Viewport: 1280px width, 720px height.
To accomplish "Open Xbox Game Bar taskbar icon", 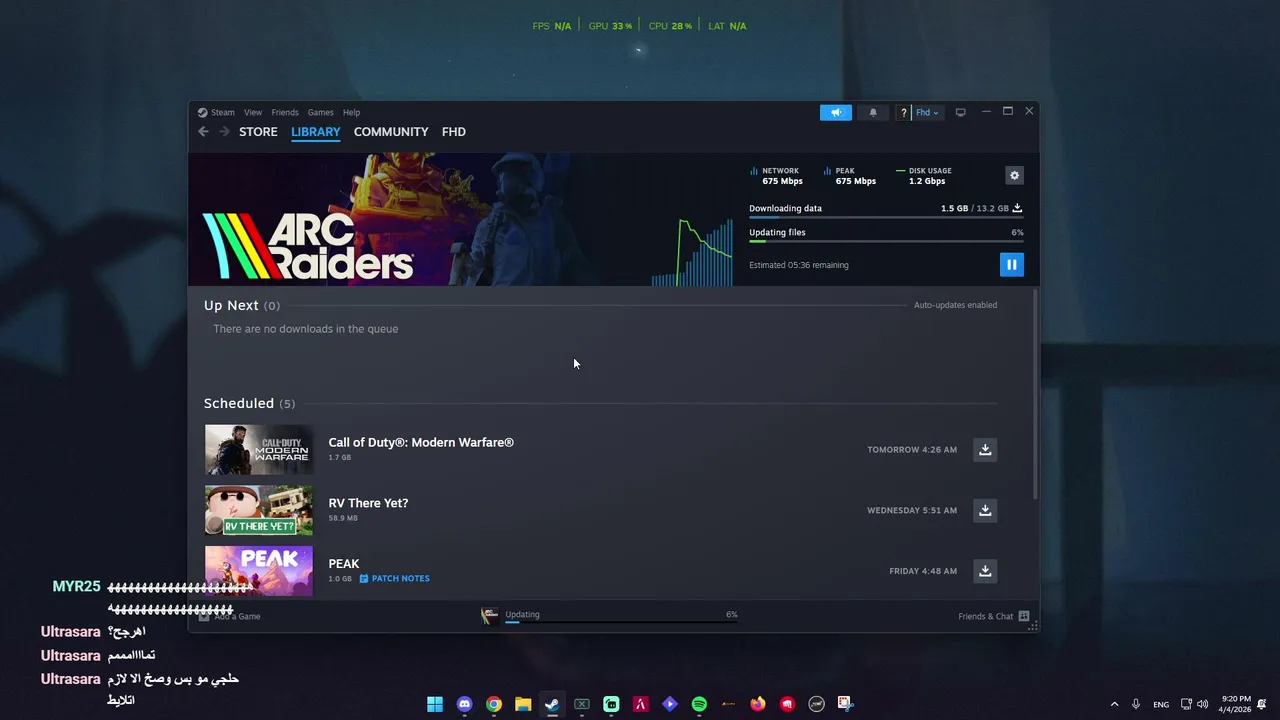I will pyautogui.click(x=582, y=704).
